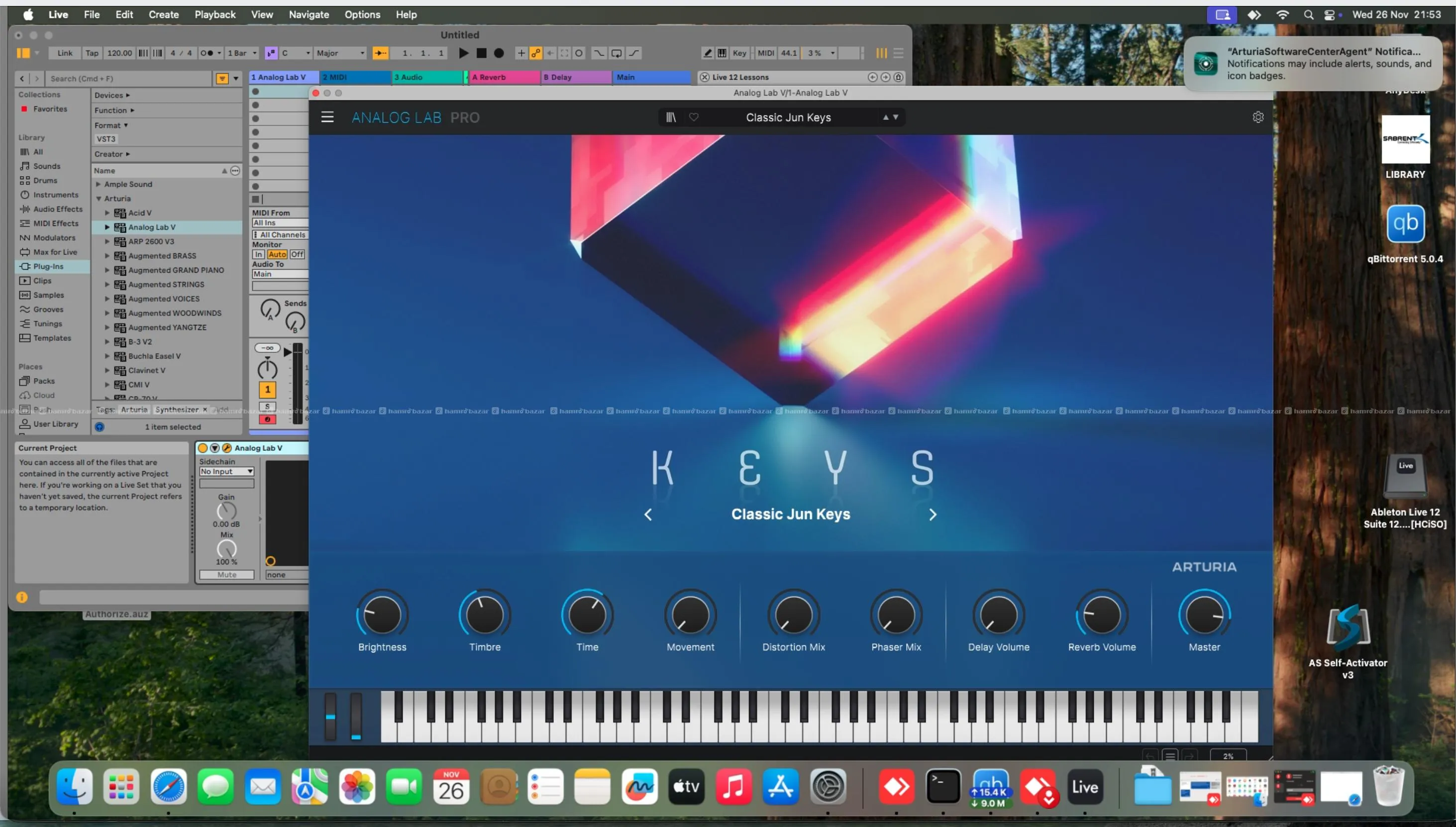Adjust the Reverb Volume knob
This screenshot has height=827, width=1456.
1102,615
